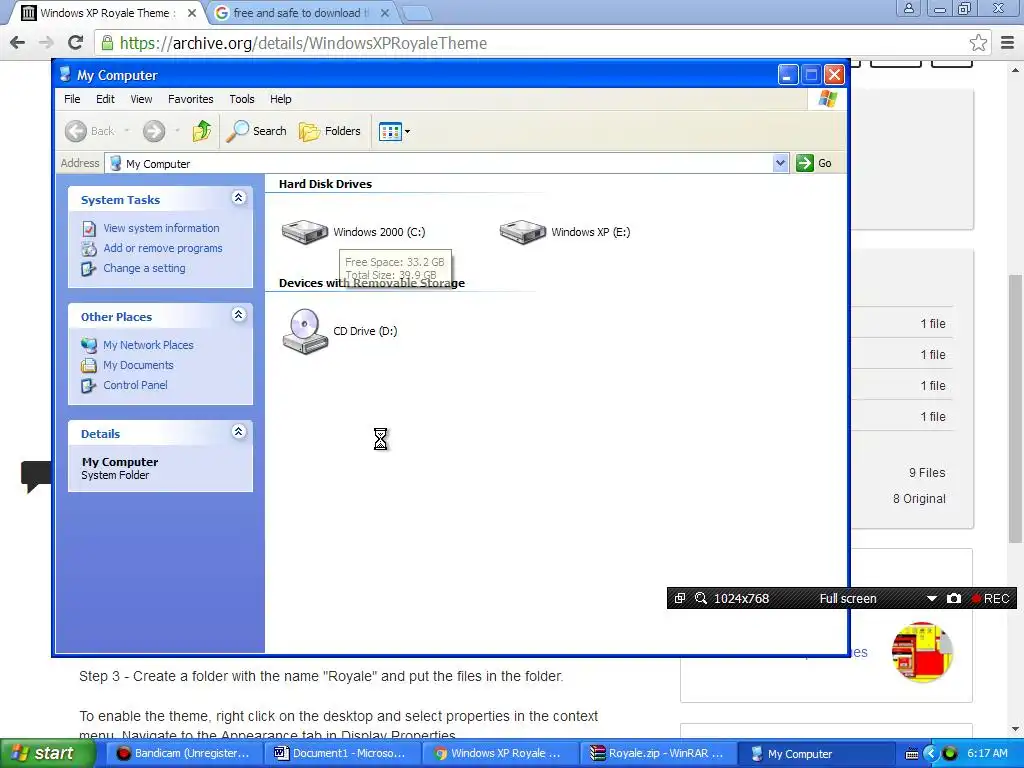Click the My Computer title bar icon

pos(65,74)
